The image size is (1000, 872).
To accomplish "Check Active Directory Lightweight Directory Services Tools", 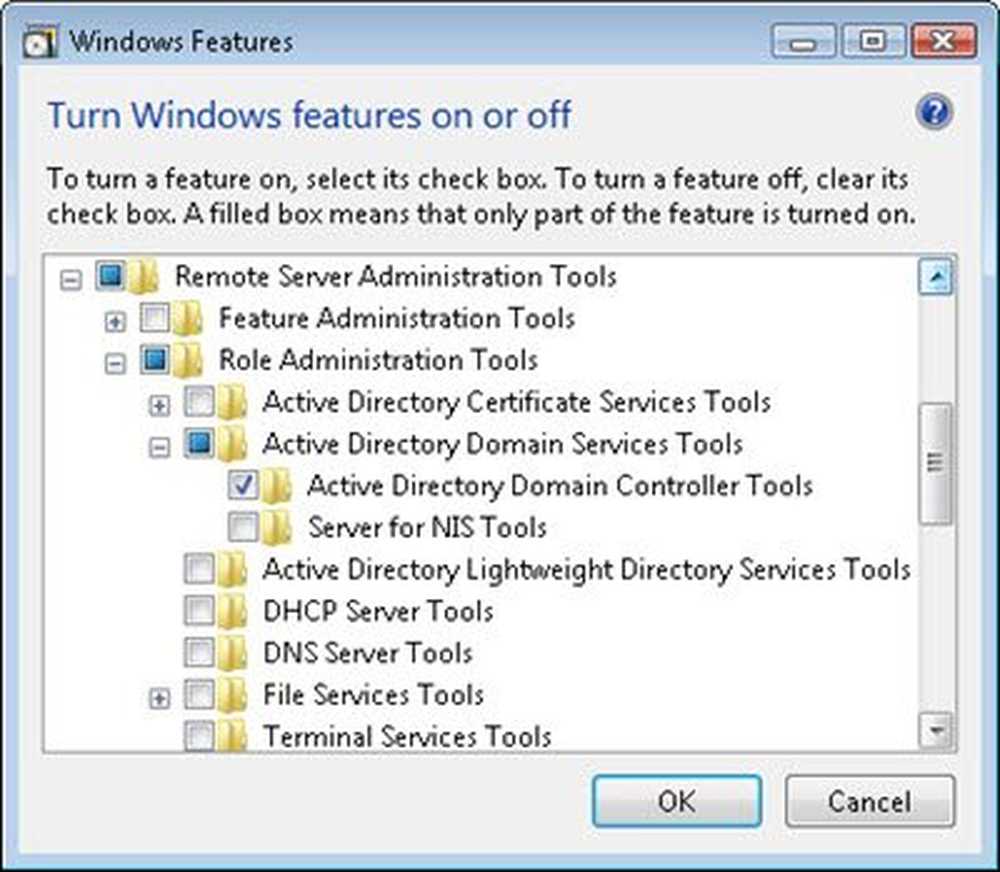I will click(198, 569).
